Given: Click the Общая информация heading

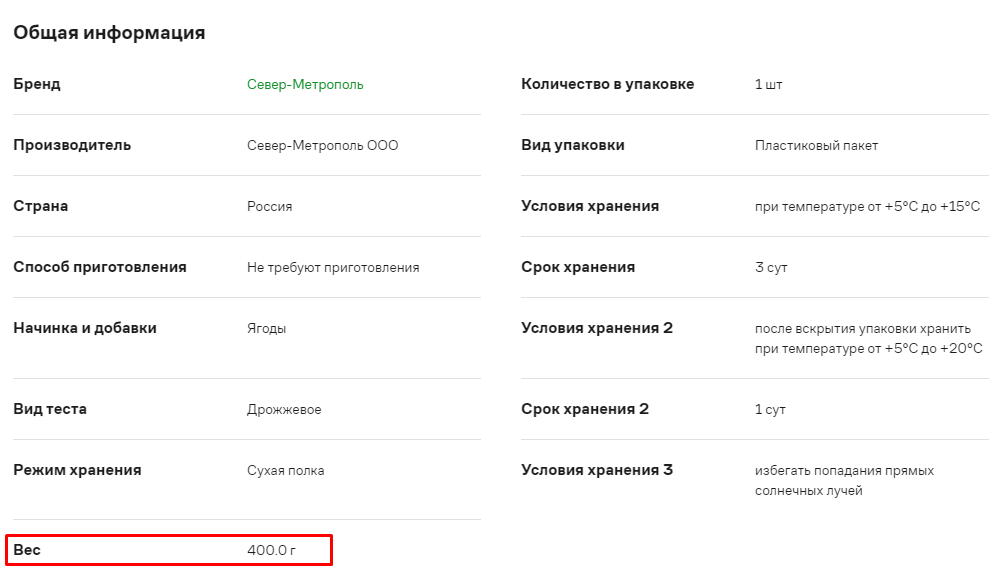Looking at the screenshot, I should coord(110,33).
